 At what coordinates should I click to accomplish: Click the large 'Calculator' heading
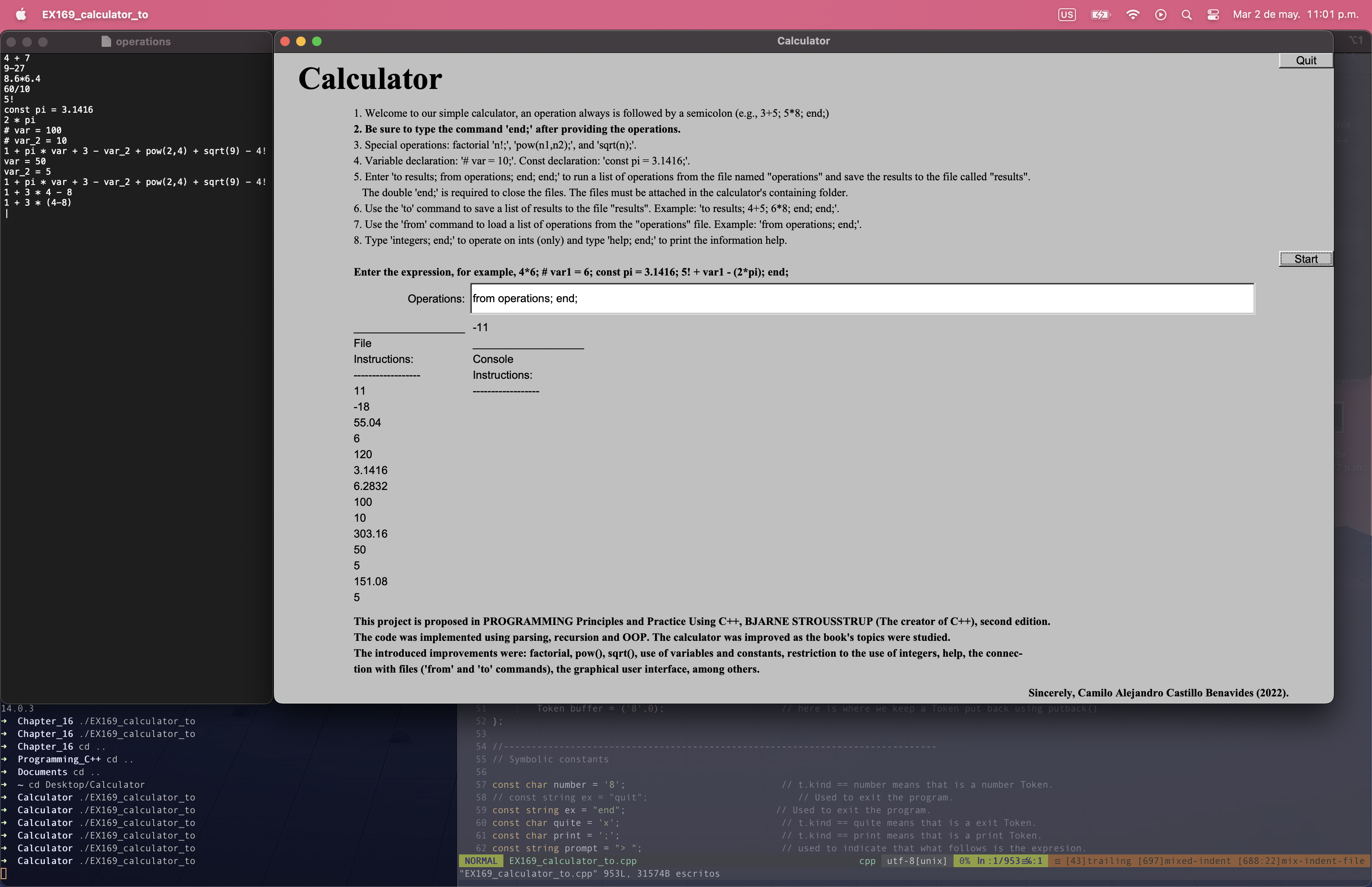coord(370,78)
